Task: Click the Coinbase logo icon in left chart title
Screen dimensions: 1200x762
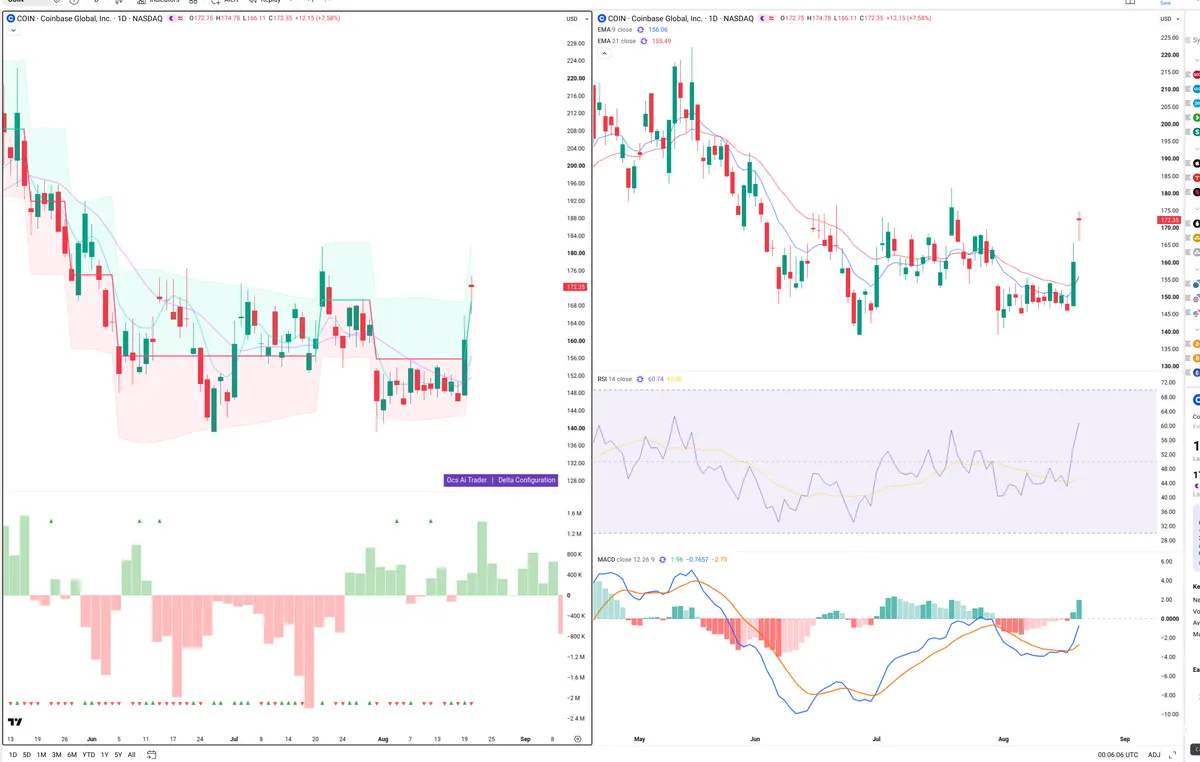Action: click(10, 18)
